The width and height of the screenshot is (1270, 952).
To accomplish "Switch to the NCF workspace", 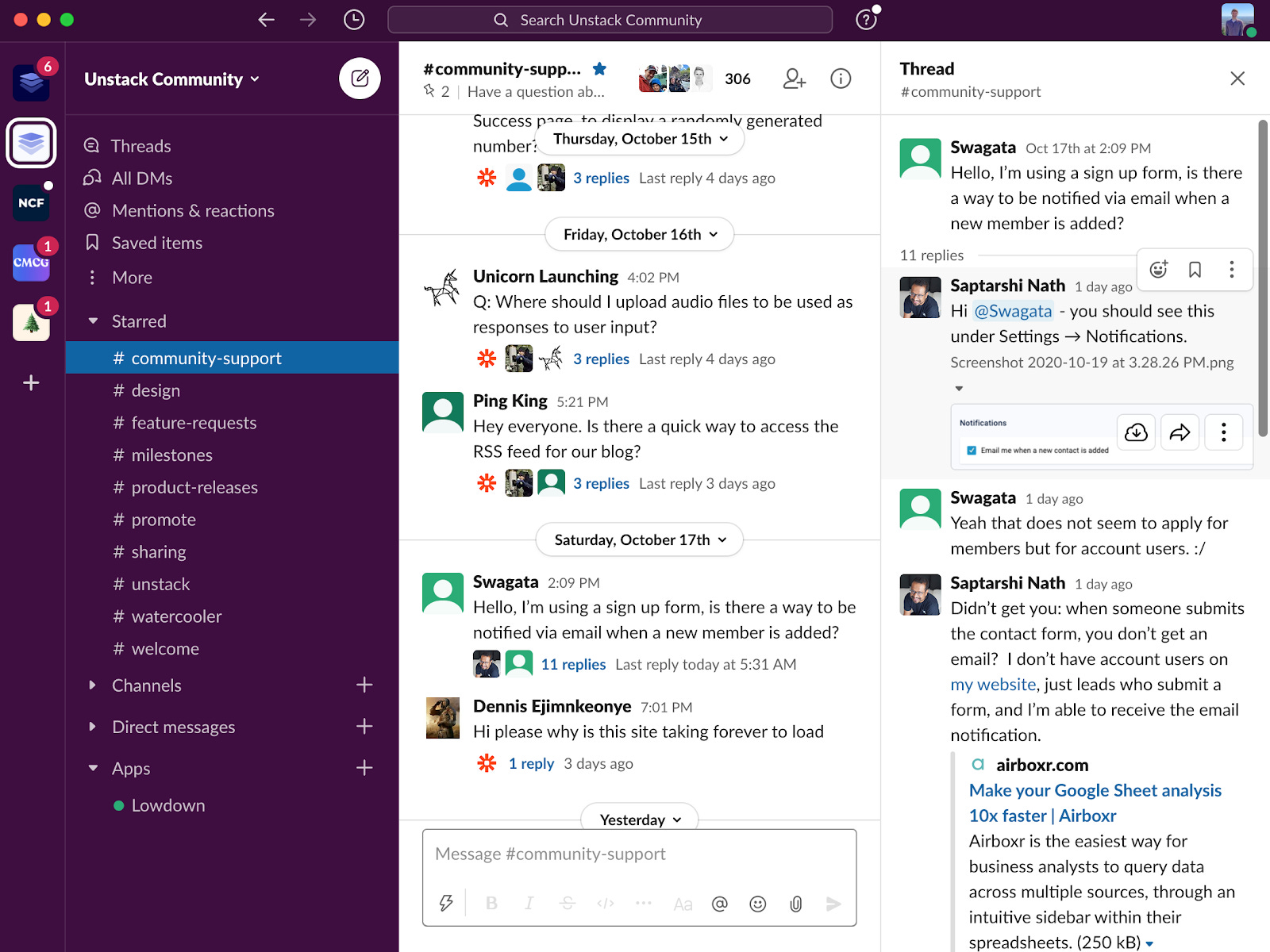I will point(31,203).
